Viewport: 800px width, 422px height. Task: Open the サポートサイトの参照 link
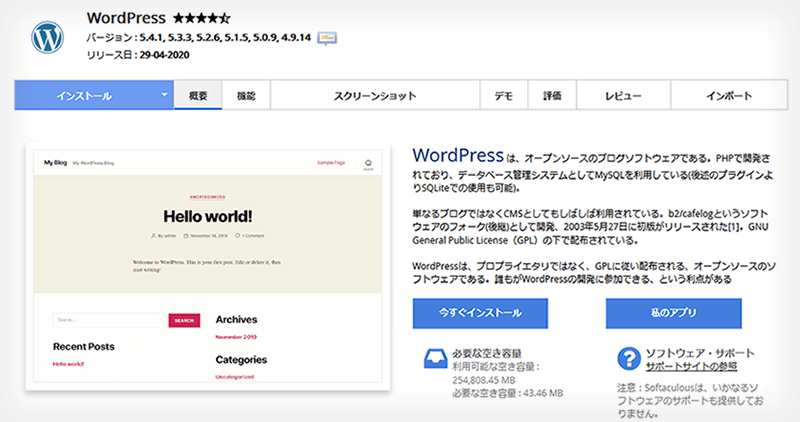point(691,367)
